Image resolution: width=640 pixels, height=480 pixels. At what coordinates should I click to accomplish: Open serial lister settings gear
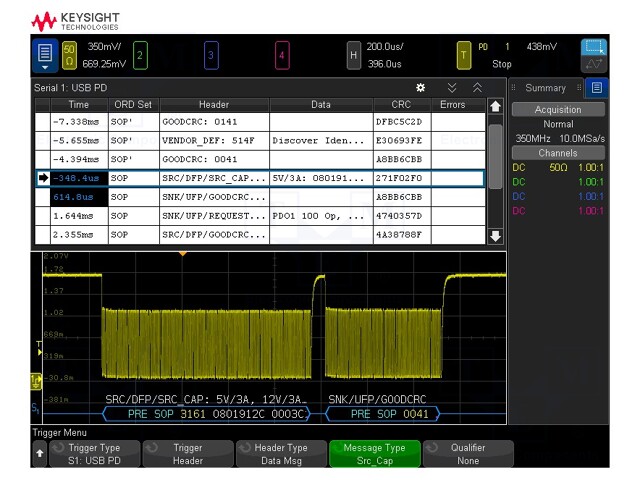[420, 87]
